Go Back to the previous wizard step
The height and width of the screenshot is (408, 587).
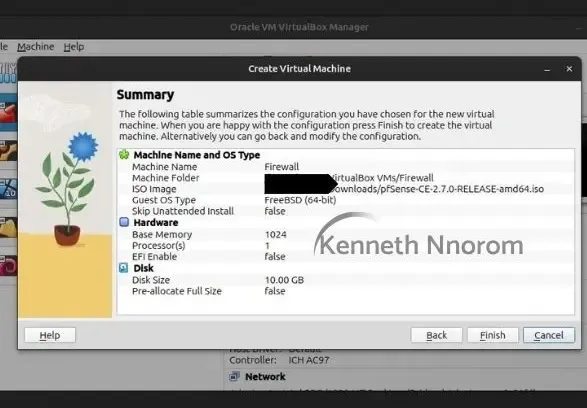[437, 335]
